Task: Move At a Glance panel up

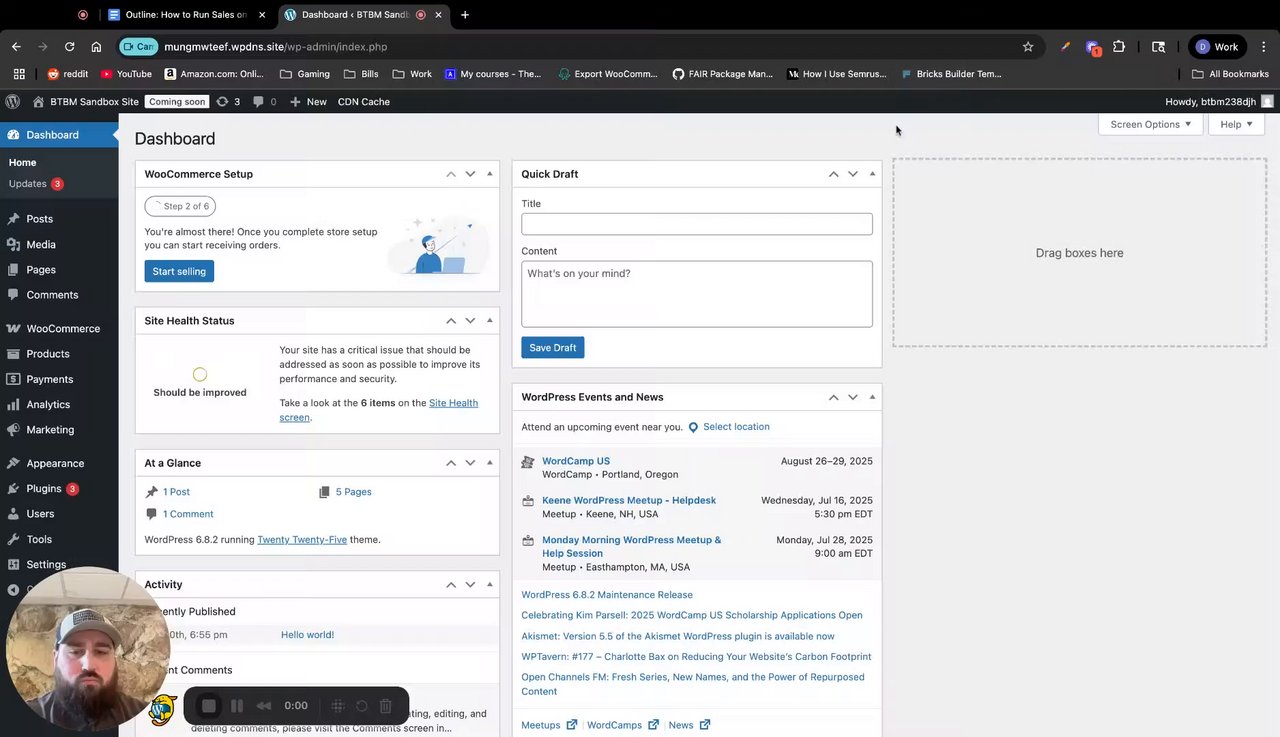Action: [451, 463]
